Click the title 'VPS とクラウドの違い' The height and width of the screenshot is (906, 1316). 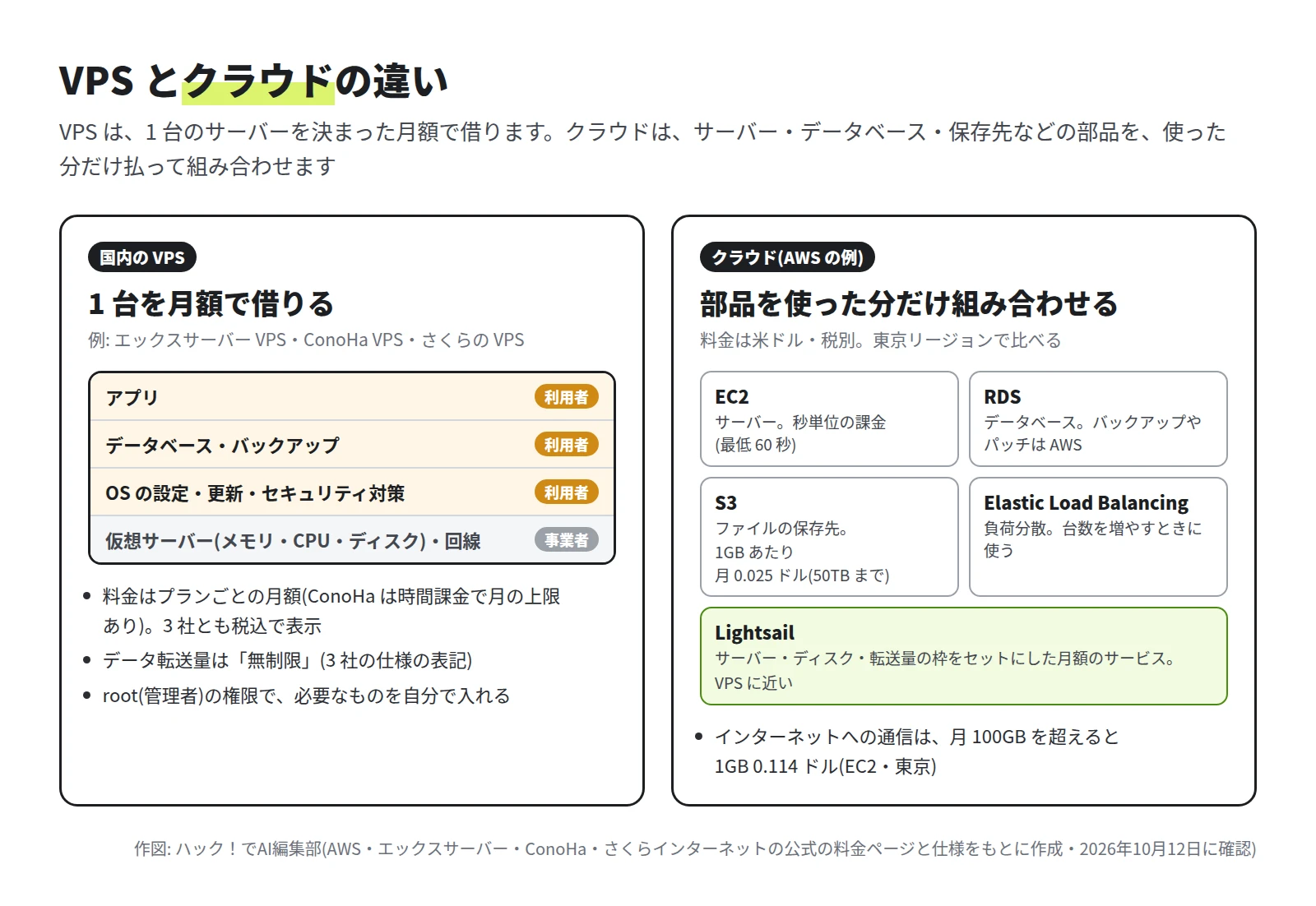point(253,81)
